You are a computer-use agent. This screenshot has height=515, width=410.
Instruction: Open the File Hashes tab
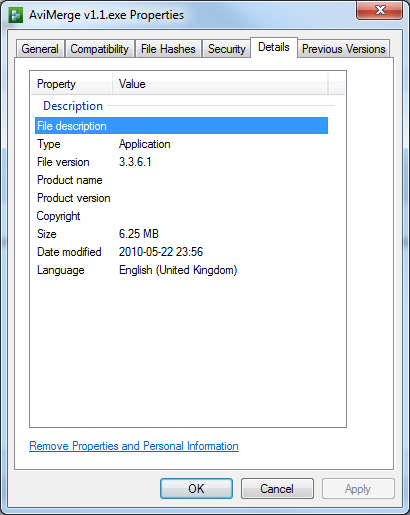[168, 49]
